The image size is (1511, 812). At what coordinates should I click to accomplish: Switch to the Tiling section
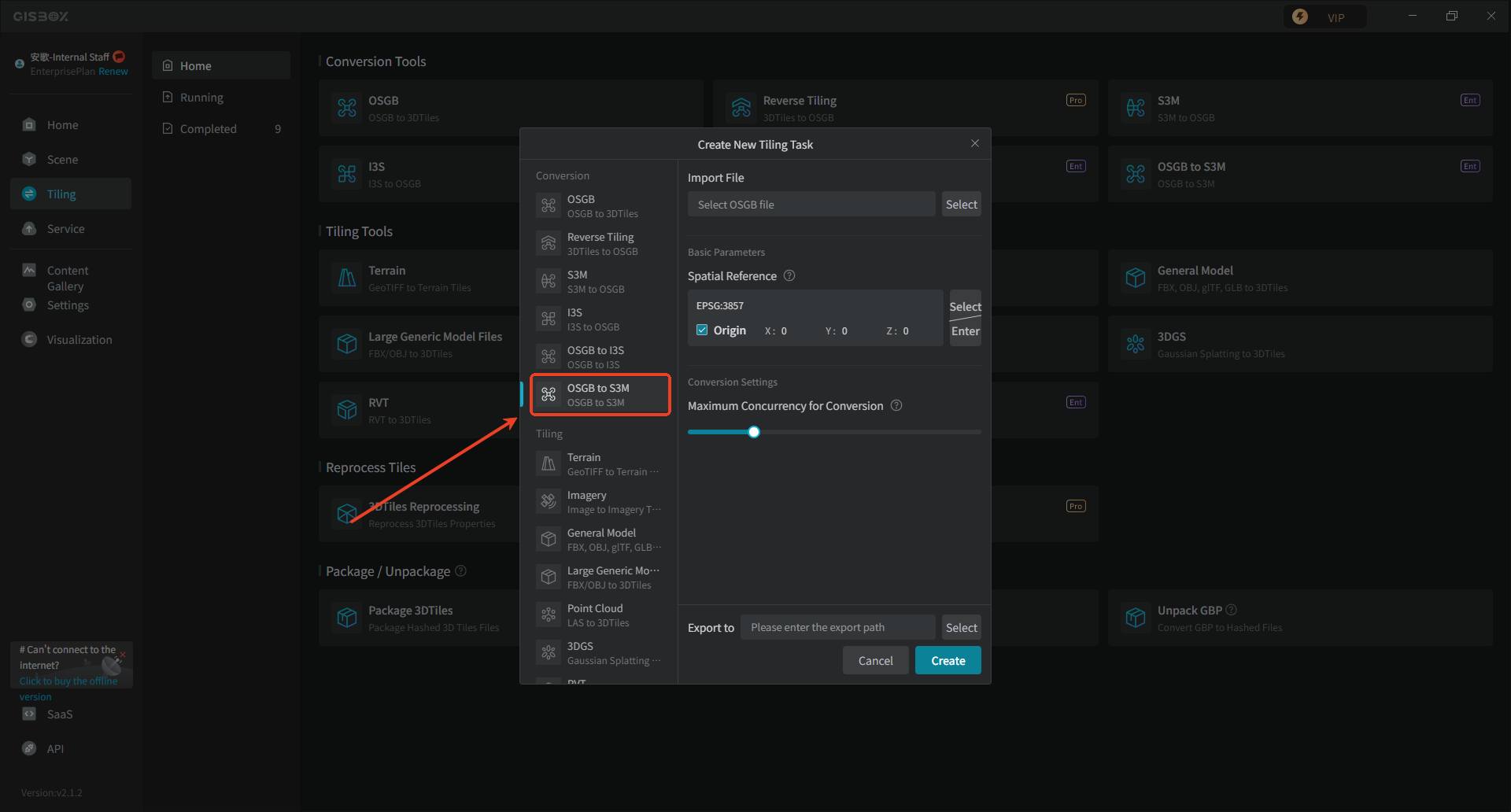click(71, 194)
